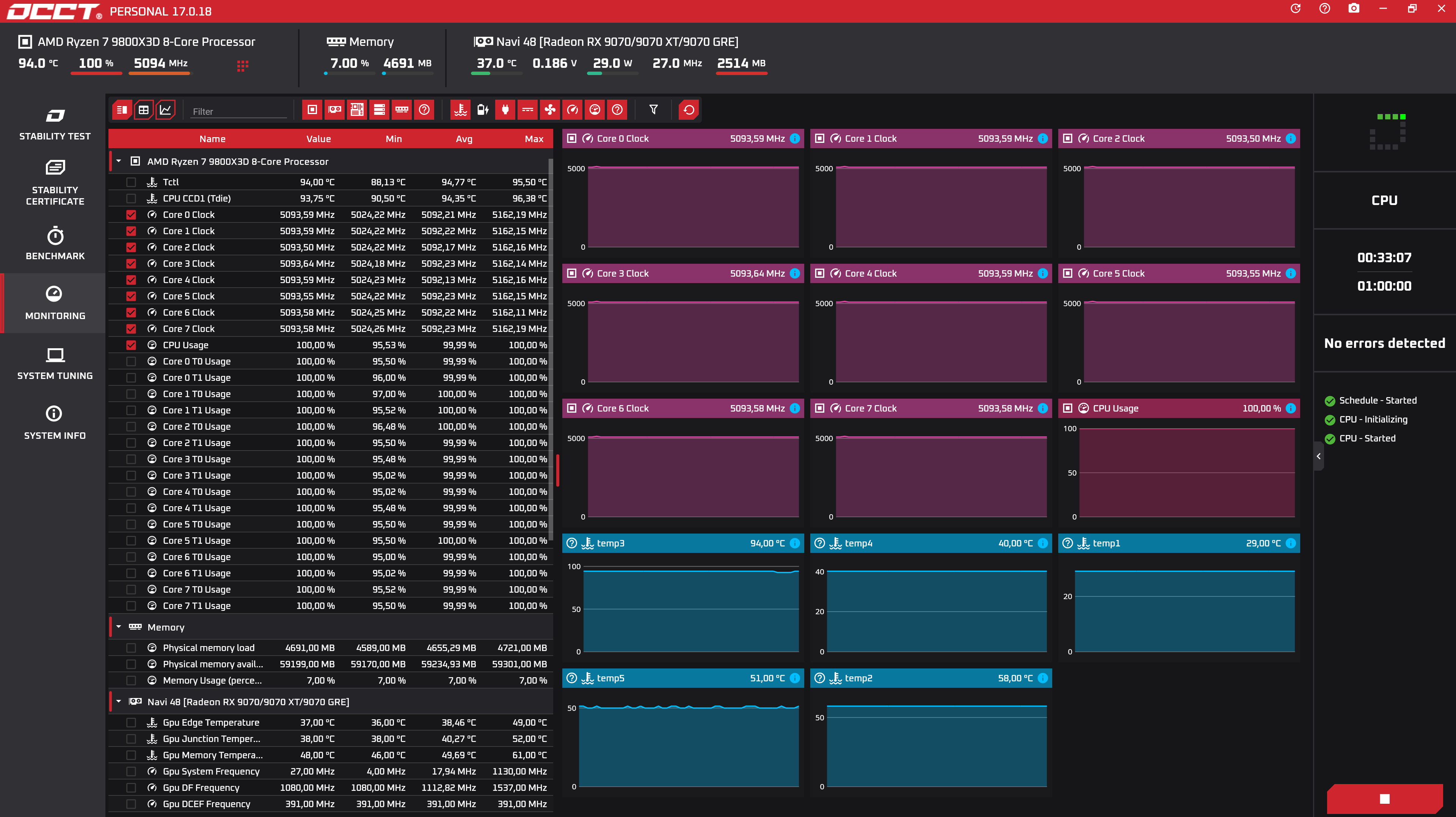Click the clock frequency filter icon
This screenshot has height=817, width=1456.
573,110
